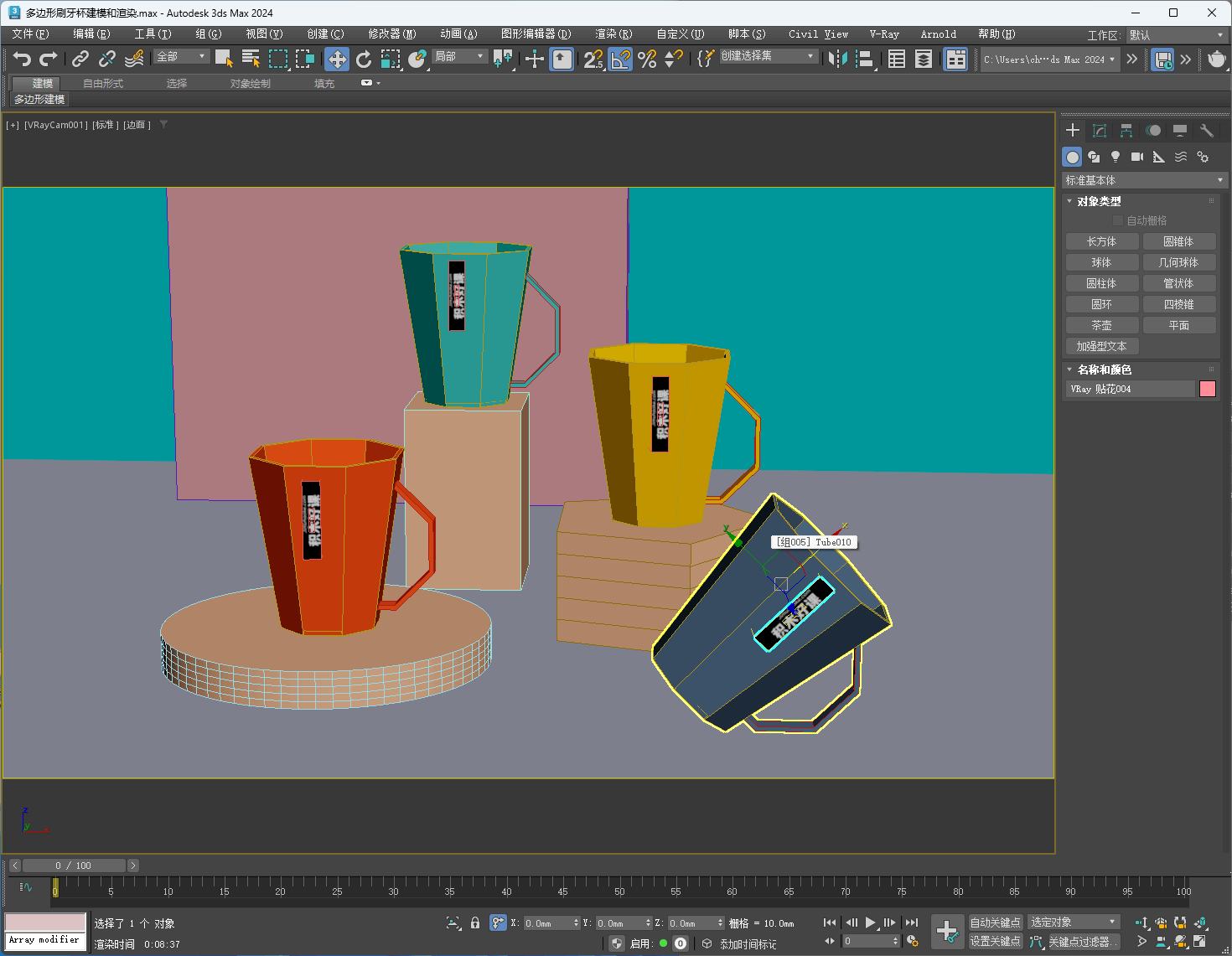Image resolution: width=1232 pixels, height=956 pixels.
Task: Toggle the Scene Explorer
Action: coord(897,59)
